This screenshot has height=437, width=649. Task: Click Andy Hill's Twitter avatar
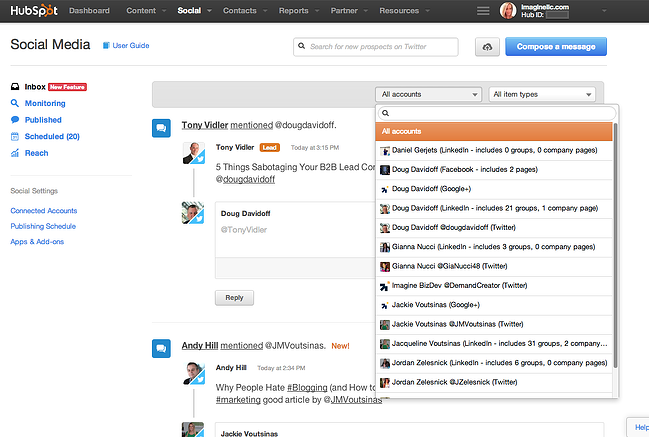tap(194, 373)
